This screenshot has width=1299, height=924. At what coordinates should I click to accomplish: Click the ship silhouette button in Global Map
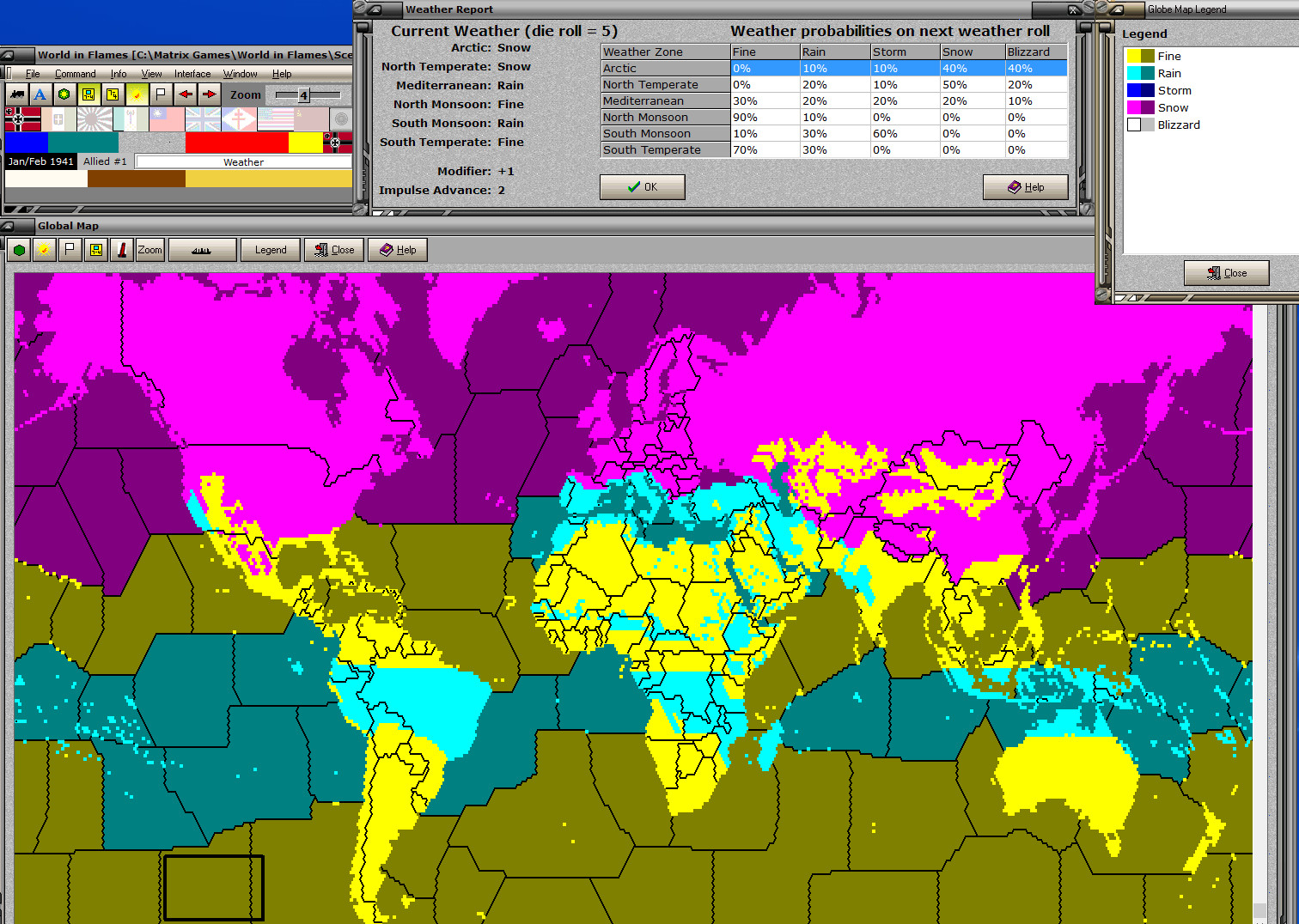point(202,250)
